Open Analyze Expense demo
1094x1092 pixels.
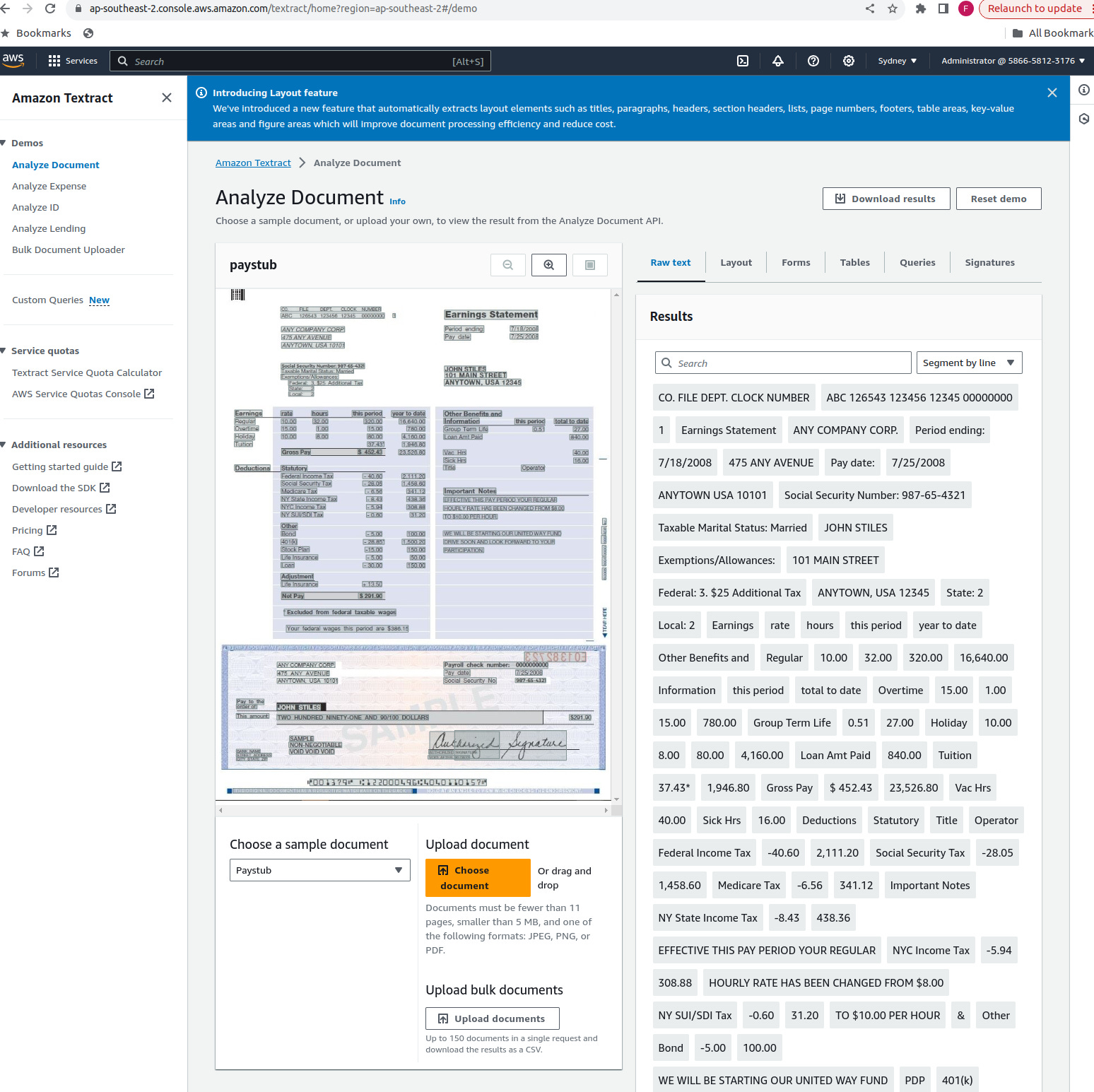coord(49,186)
